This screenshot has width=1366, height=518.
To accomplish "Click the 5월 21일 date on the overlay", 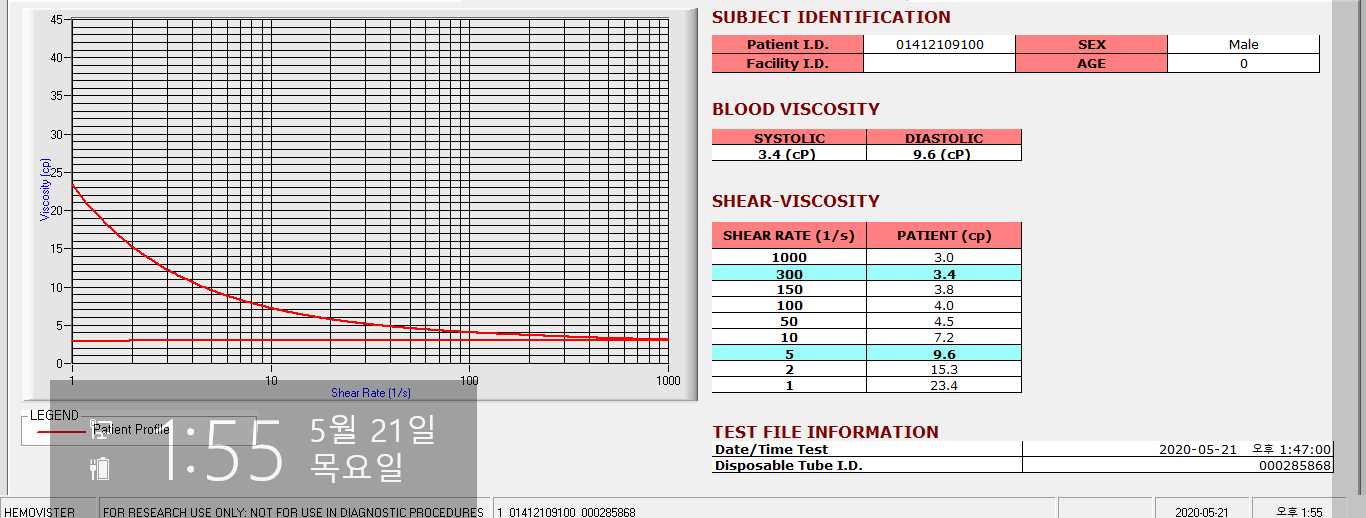I will click(x=372, y=430).
